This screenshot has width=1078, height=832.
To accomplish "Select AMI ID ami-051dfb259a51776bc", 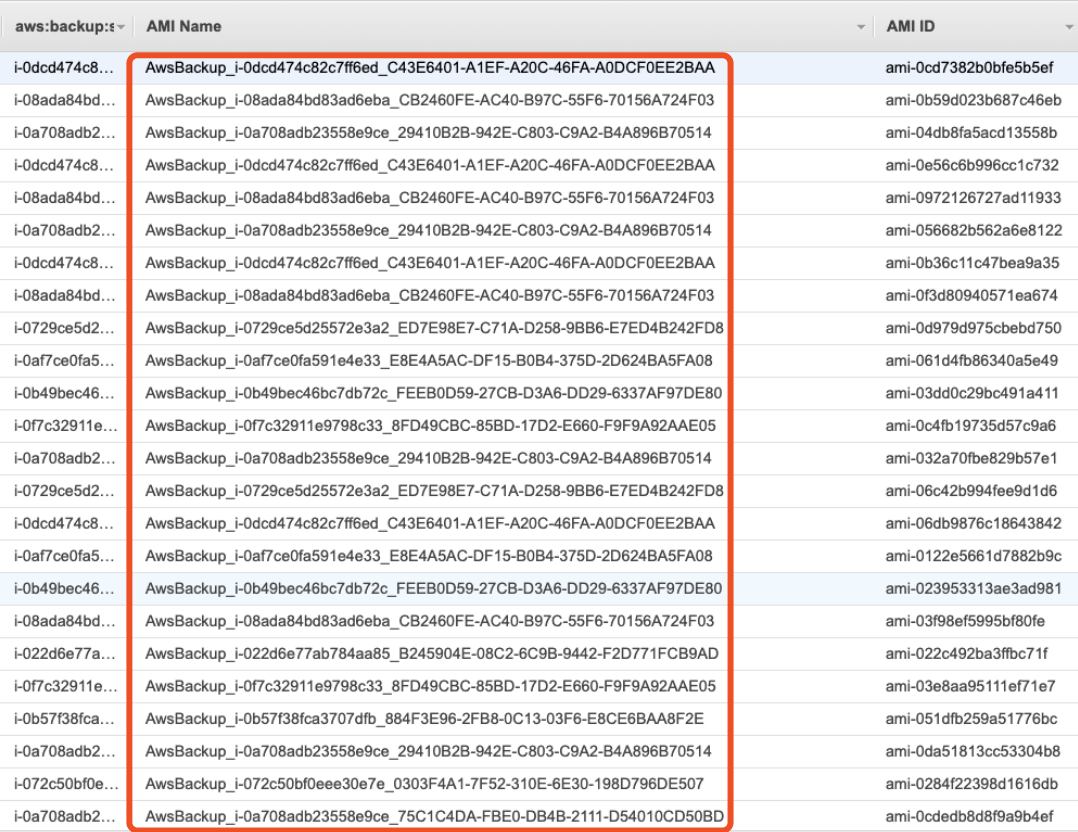I will pos(971,719).
